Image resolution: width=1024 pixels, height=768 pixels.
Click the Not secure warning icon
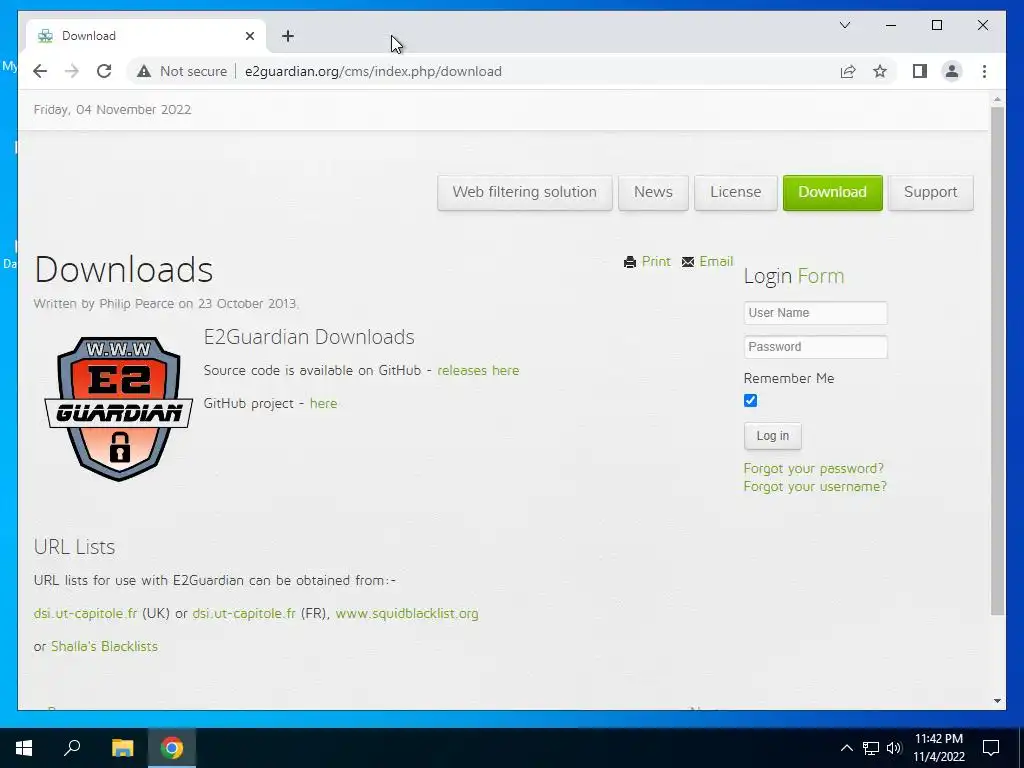click(144, 71)
